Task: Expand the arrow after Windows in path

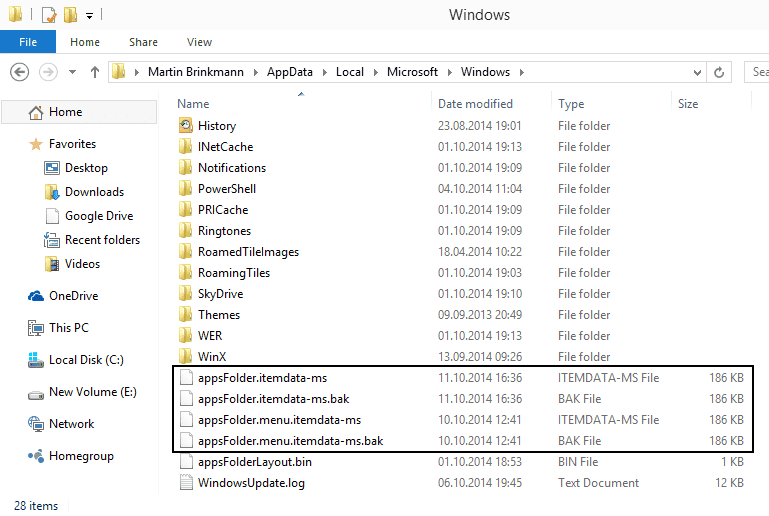Action: coord(522,73)
